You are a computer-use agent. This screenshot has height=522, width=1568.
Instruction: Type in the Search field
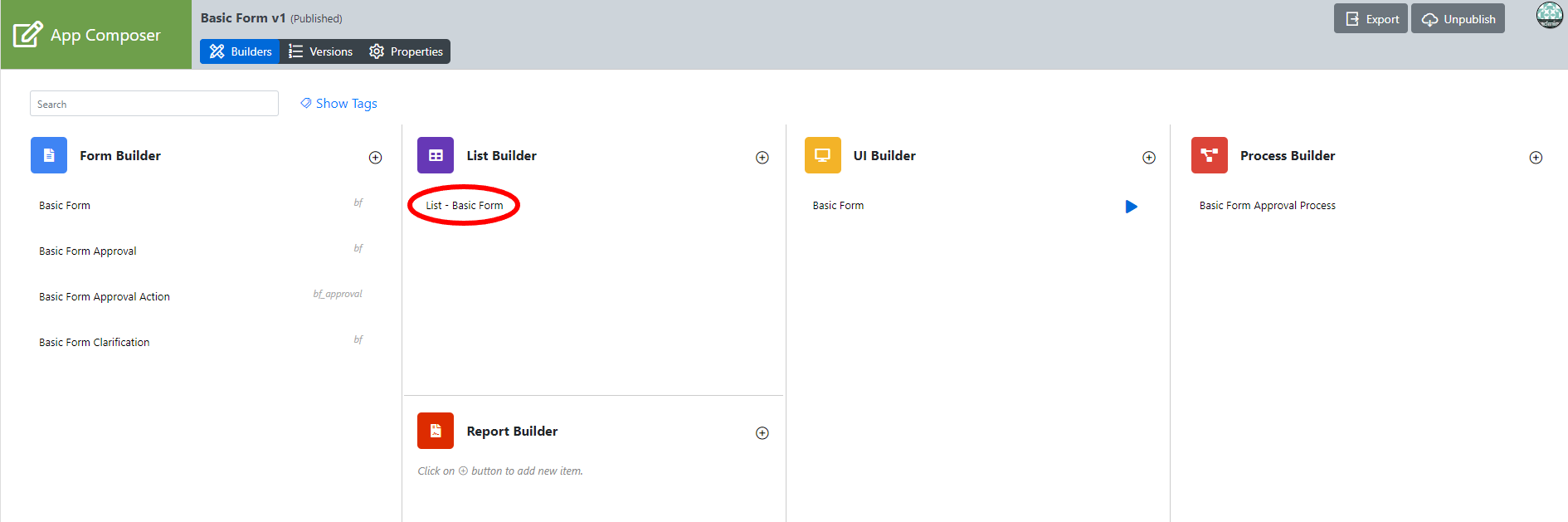(154, 104)
